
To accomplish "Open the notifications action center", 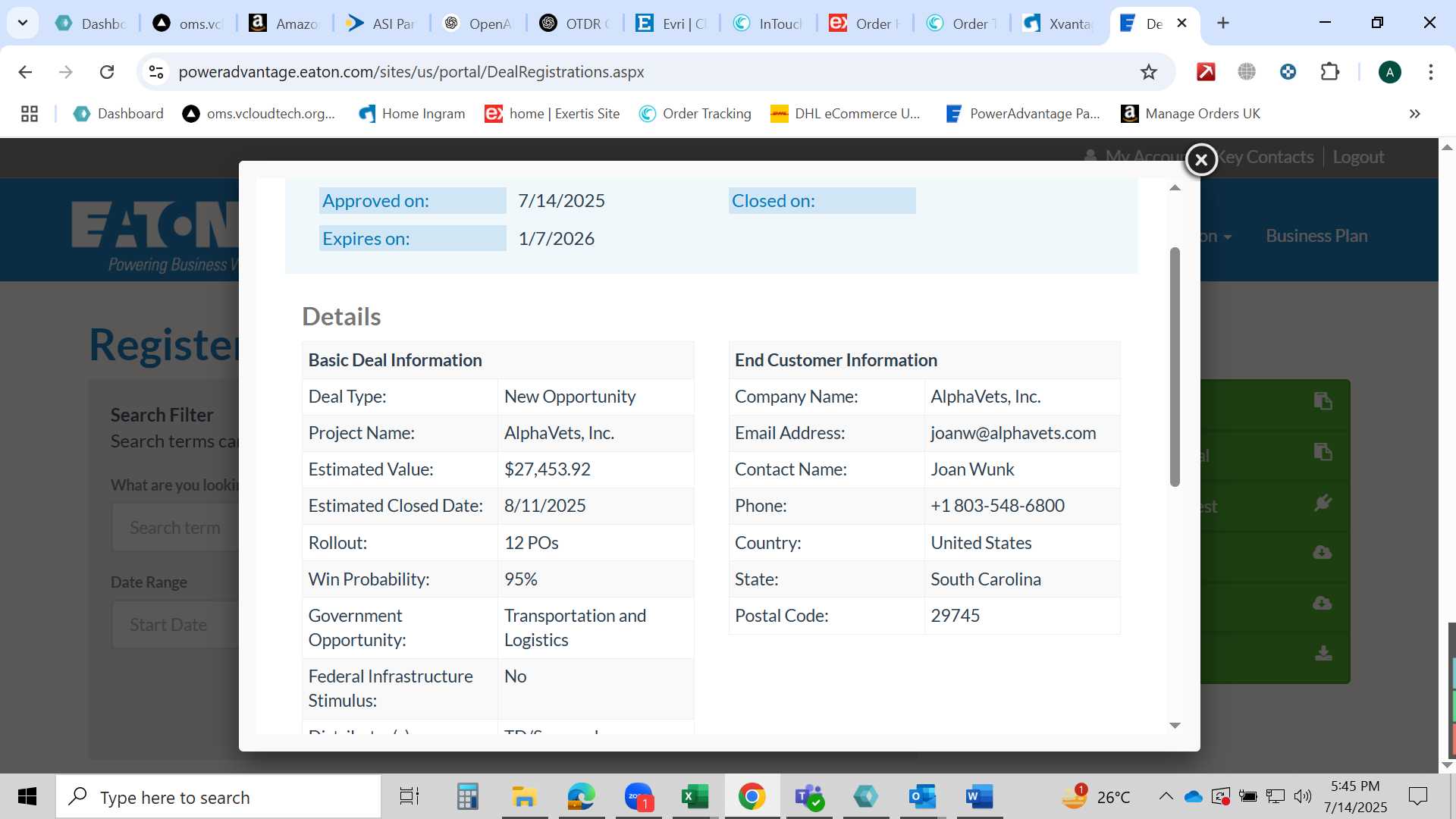I will pyautogui.click(x=1417, y=796).
